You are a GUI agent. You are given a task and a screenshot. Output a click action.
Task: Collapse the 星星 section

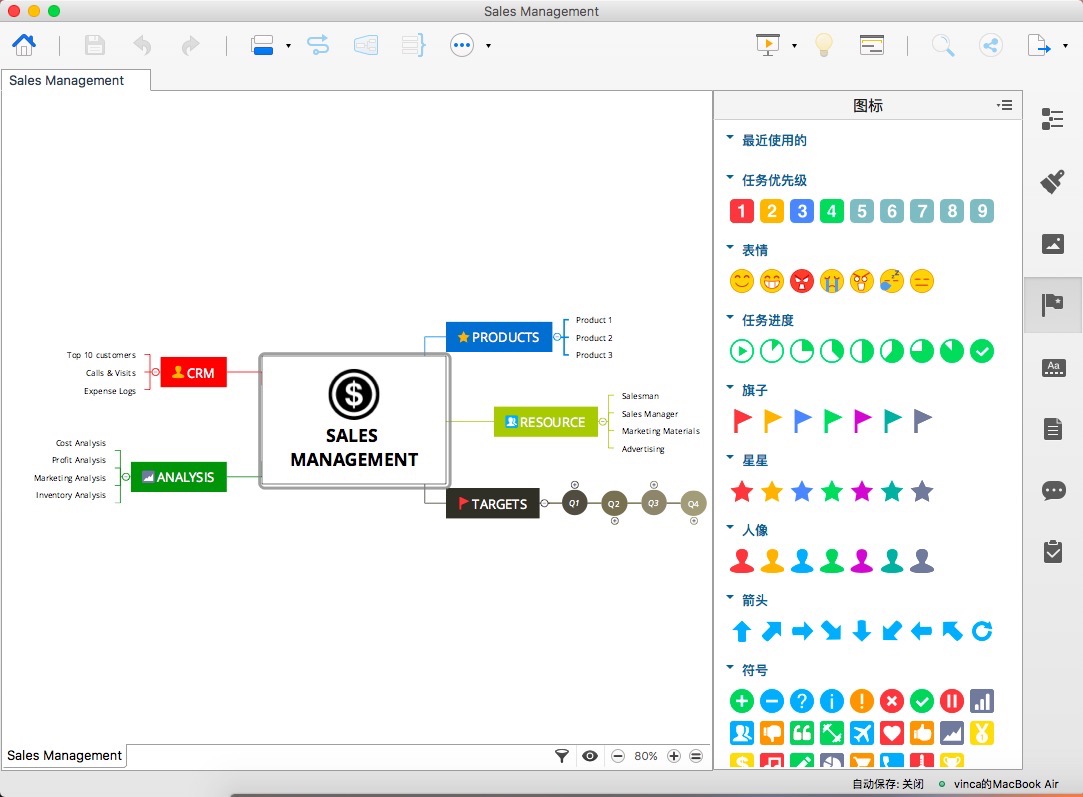(x=730, y=457)
